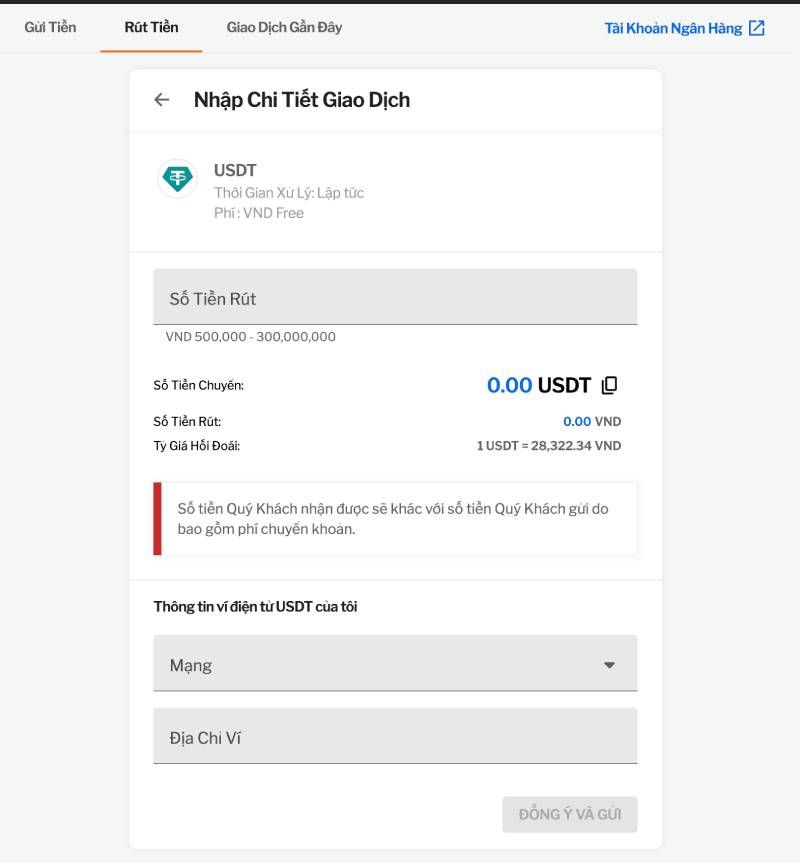Select the USDT currency icon in details header
The image size is (800, 863).
(176, 179)
